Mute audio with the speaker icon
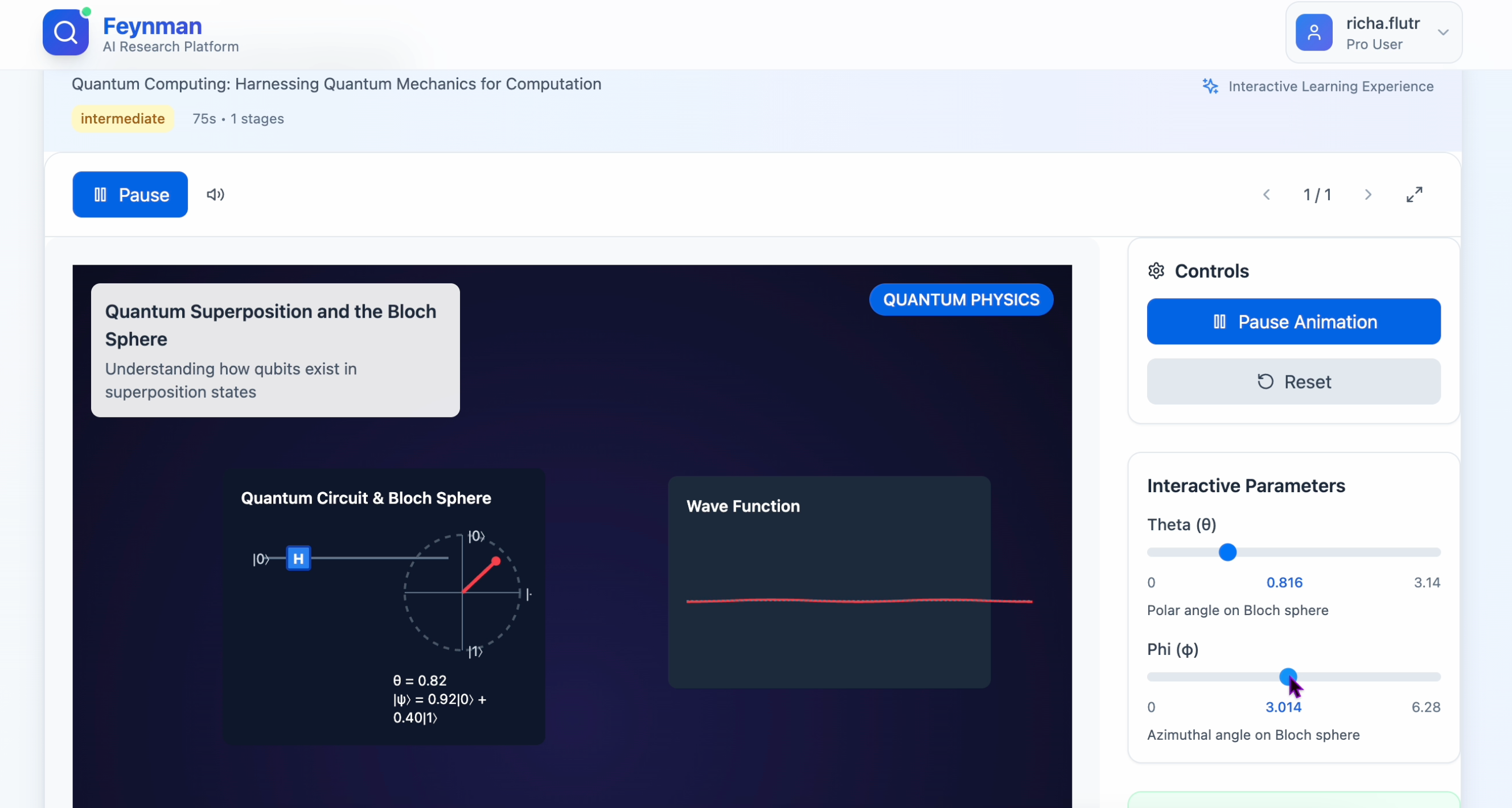 click(215, 194)
